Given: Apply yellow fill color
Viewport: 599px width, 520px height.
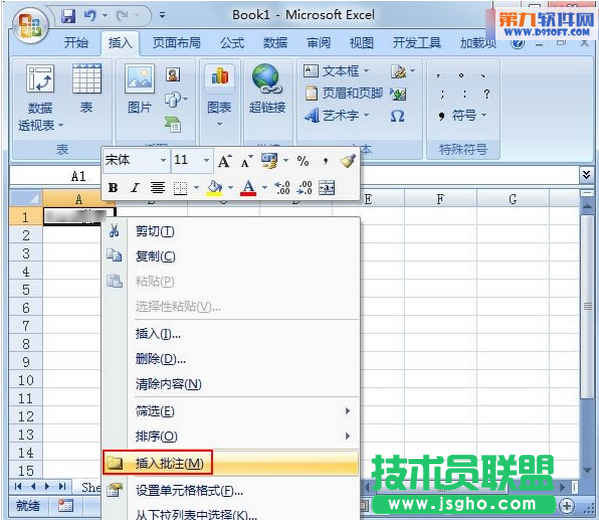Looking at the screenshot, I should [x=214, y=188].
